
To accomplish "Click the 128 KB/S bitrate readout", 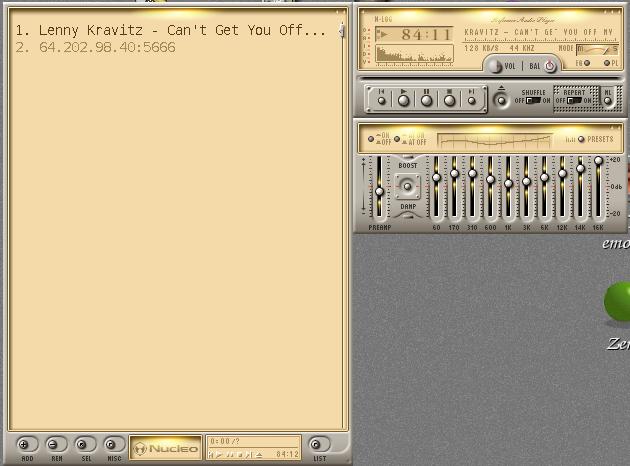I will (x=481, y=48).
